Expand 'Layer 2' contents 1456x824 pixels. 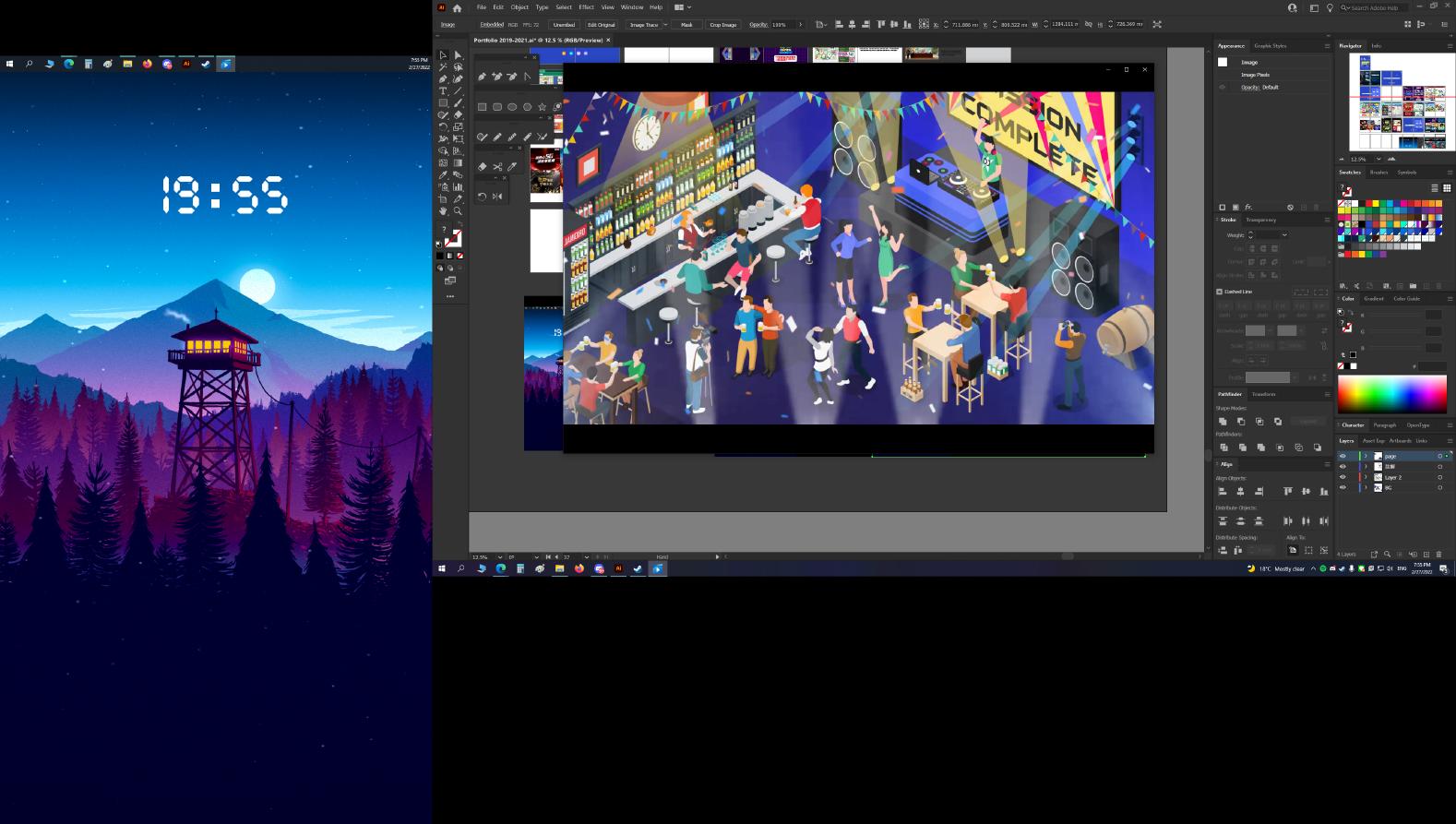click(x=1366, y=477)
